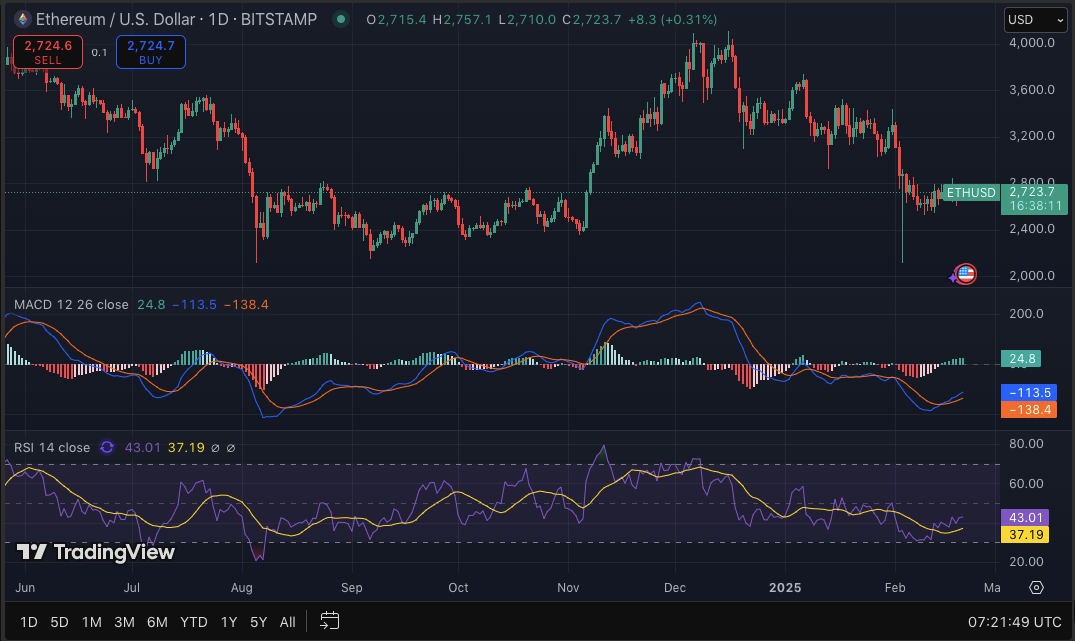This screenshot has width=1075, height=641.
Task: Open the go-to-date calendar icon
Action: (330, 620)
